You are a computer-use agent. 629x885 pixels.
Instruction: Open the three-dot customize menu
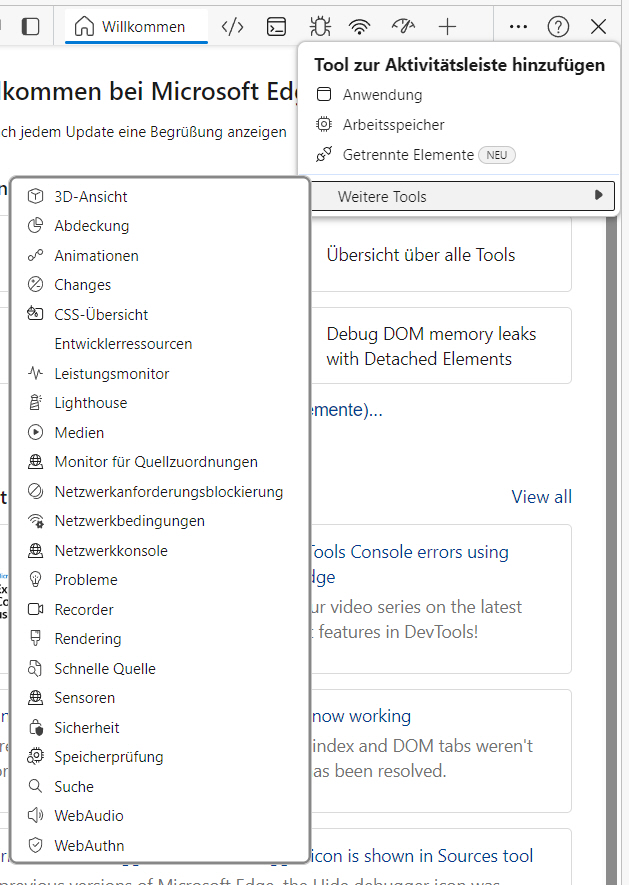(x=517, y=27)
